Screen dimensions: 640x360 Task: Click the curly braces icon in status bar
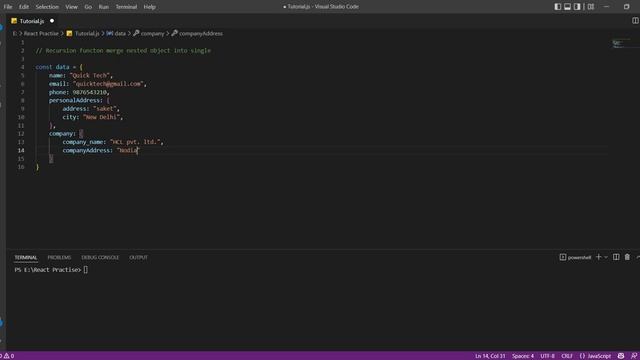pos(582,356)
